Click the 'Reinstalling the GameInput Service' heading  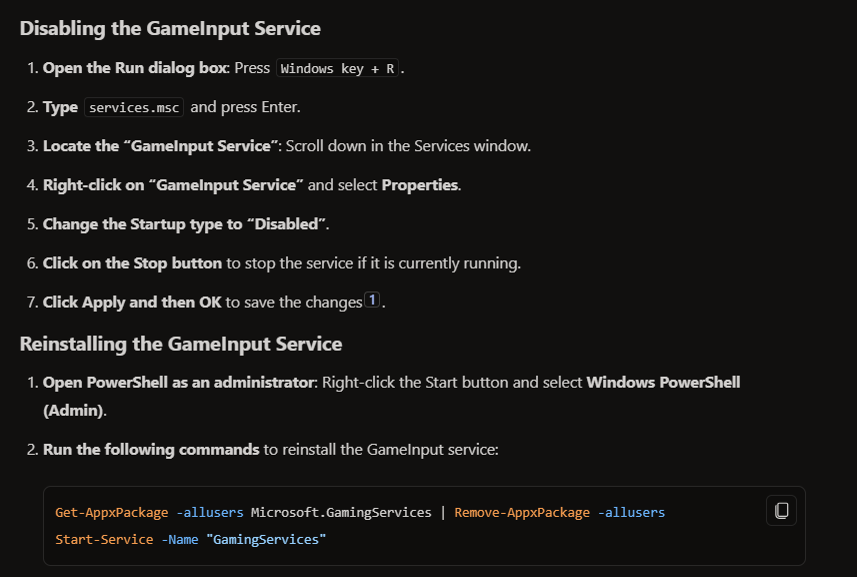181,344
